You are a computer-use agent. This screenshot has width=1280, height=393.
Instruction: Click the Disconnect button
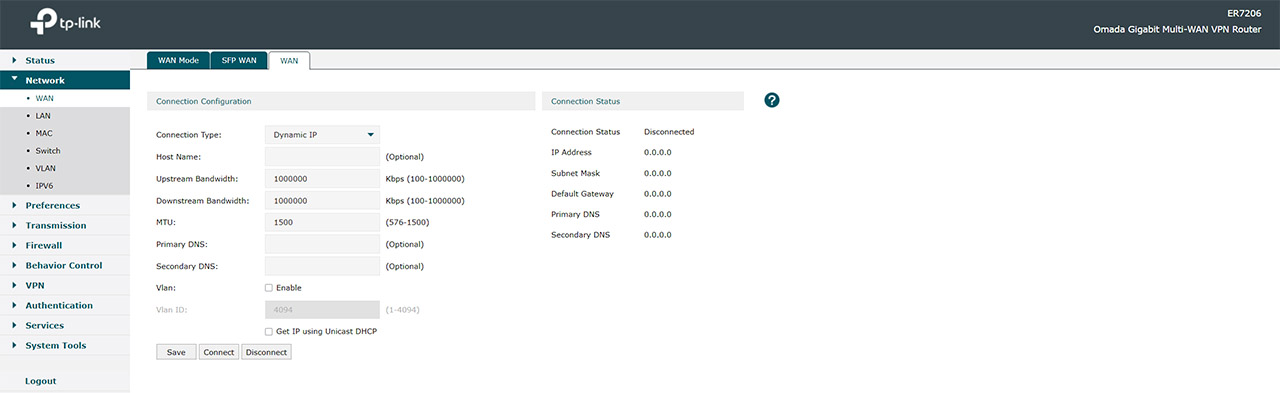pos(266,352)
